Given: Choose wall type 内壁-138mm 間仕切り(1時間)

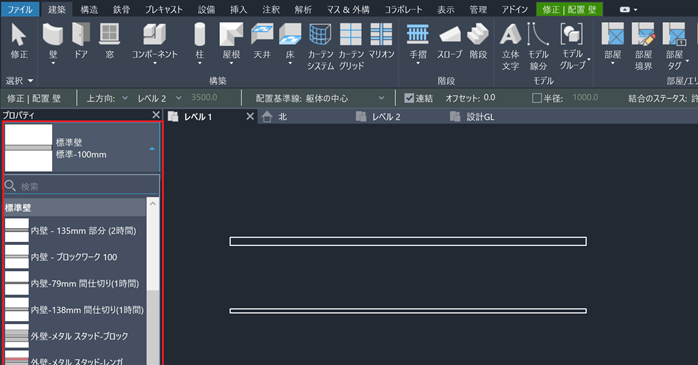Looking at the screenshot, I should (x=74, y=309).
